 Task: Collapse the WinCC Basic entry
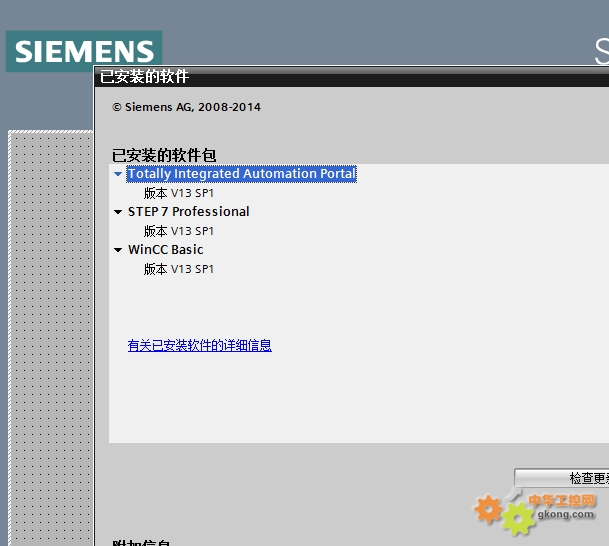pyautogui.click(x=118, y=250)
